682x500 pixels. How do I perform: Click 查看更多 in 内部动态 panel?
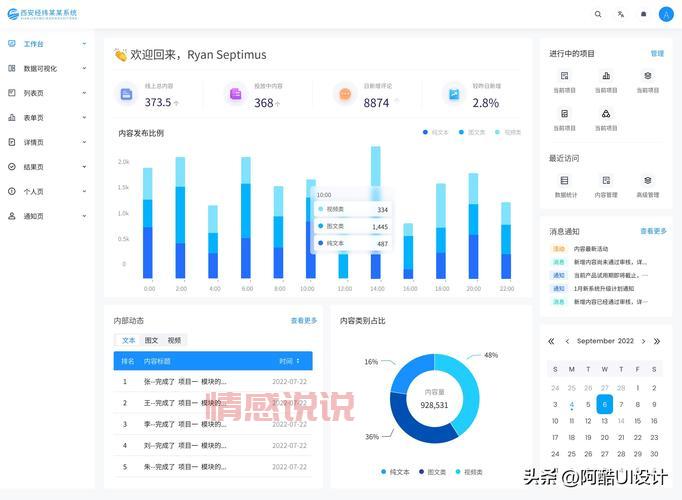(x=304, y=320)
